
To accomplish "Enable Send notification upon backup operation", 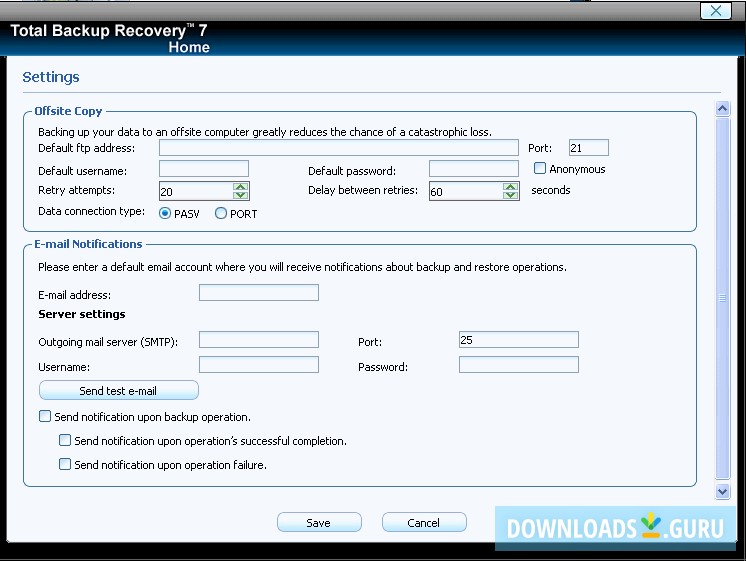I will click(45, 416).
